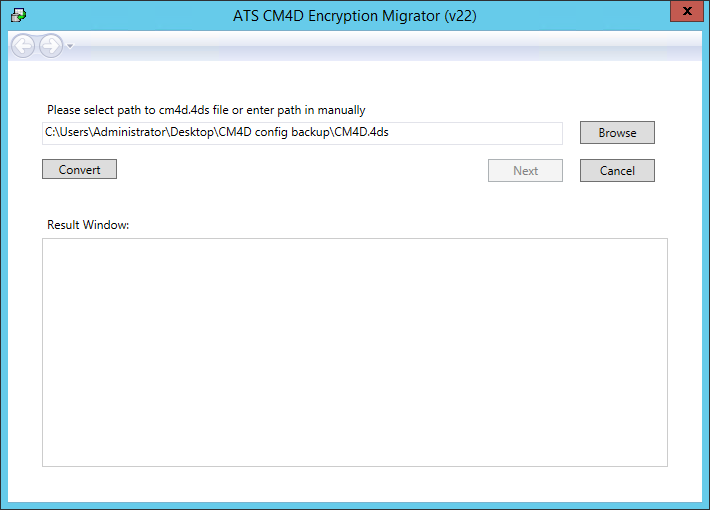The height and width of the screenshot is (510, 710).
Task: Cancel the encryption migrator wizard
Action: pos(617,171)
